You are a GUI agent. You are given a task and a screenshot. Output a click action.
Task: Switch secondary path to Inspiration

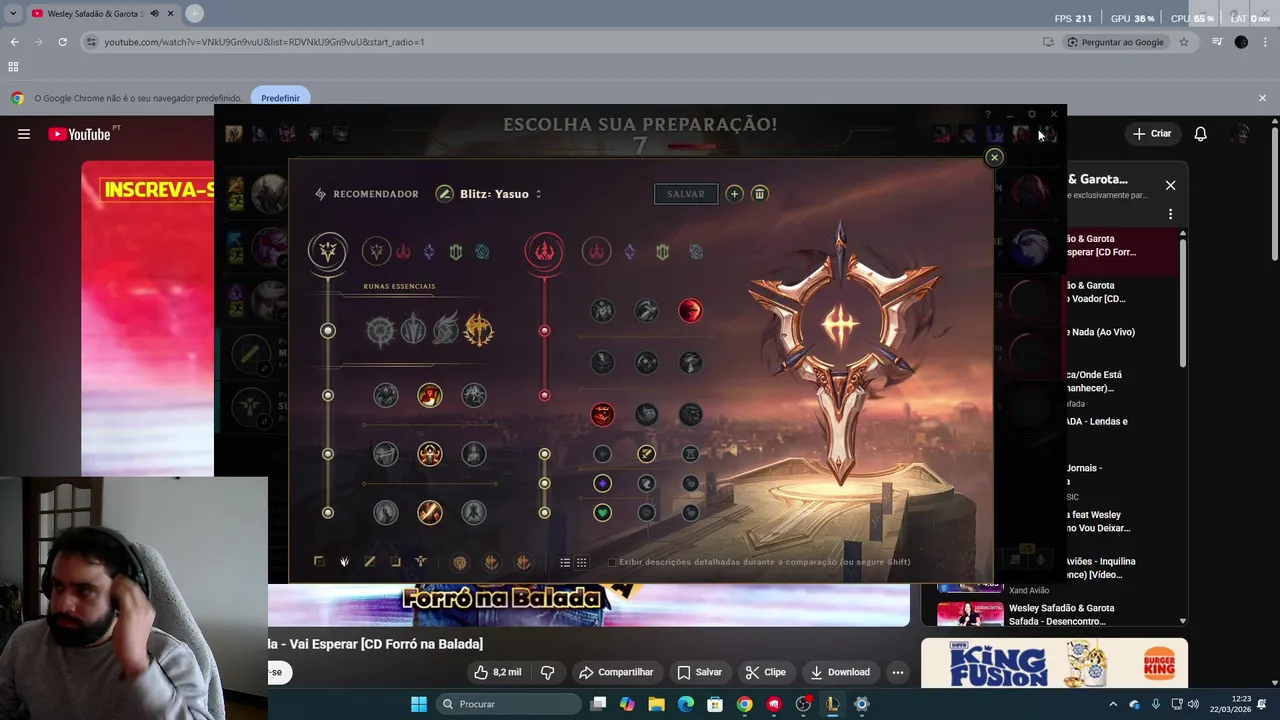696,252
